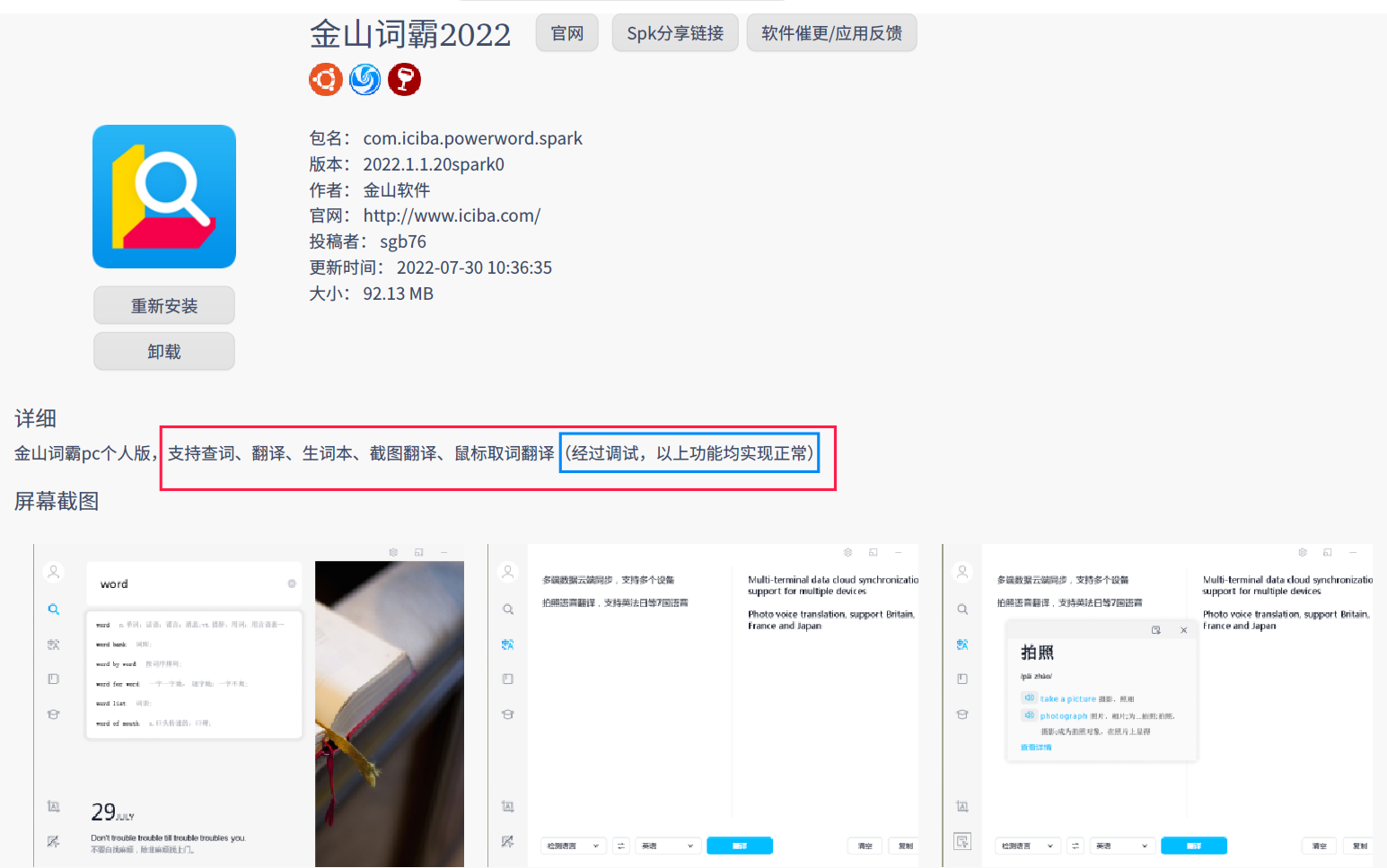Click the Wine badge icon
This screenshot has height=868, width=1387.
pos(404,79)
